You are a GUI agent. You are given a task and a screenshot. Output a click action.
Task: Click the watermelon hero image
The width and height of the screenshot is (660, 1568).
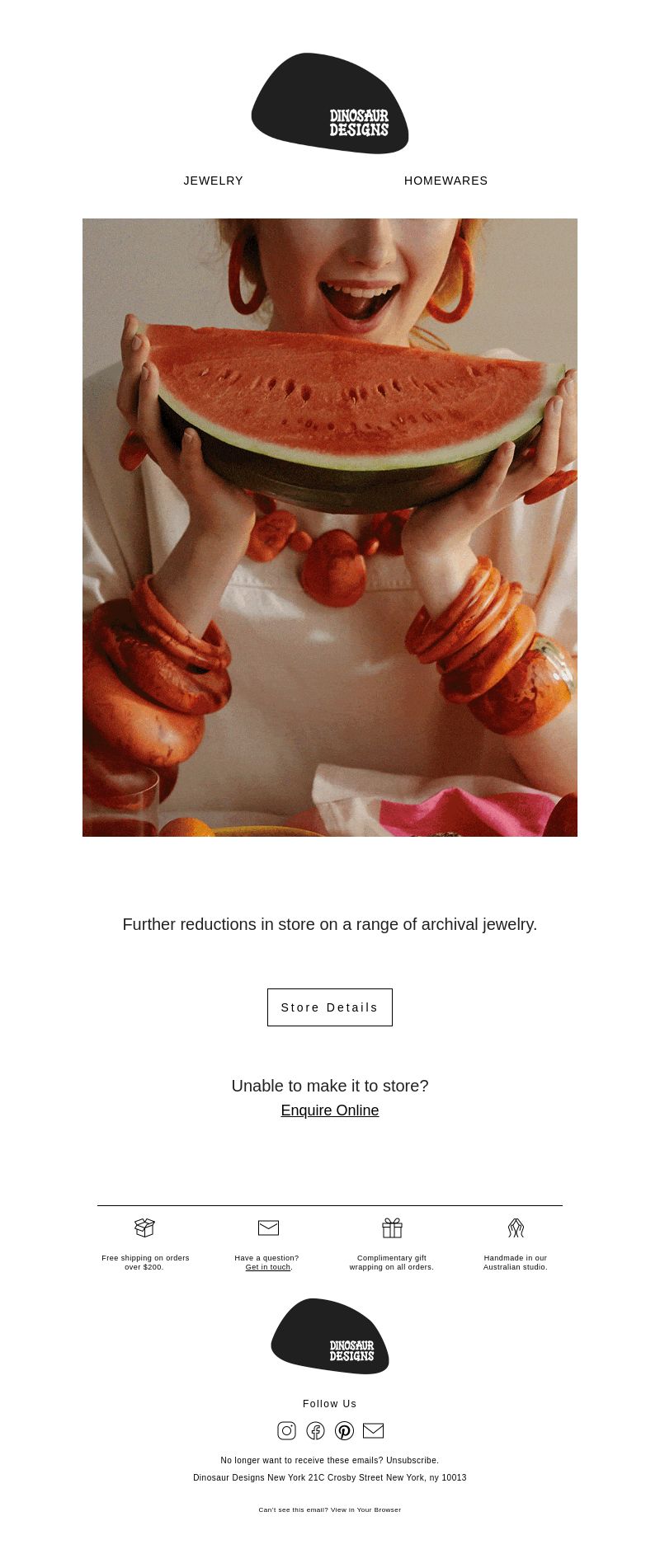coord(330,528)
